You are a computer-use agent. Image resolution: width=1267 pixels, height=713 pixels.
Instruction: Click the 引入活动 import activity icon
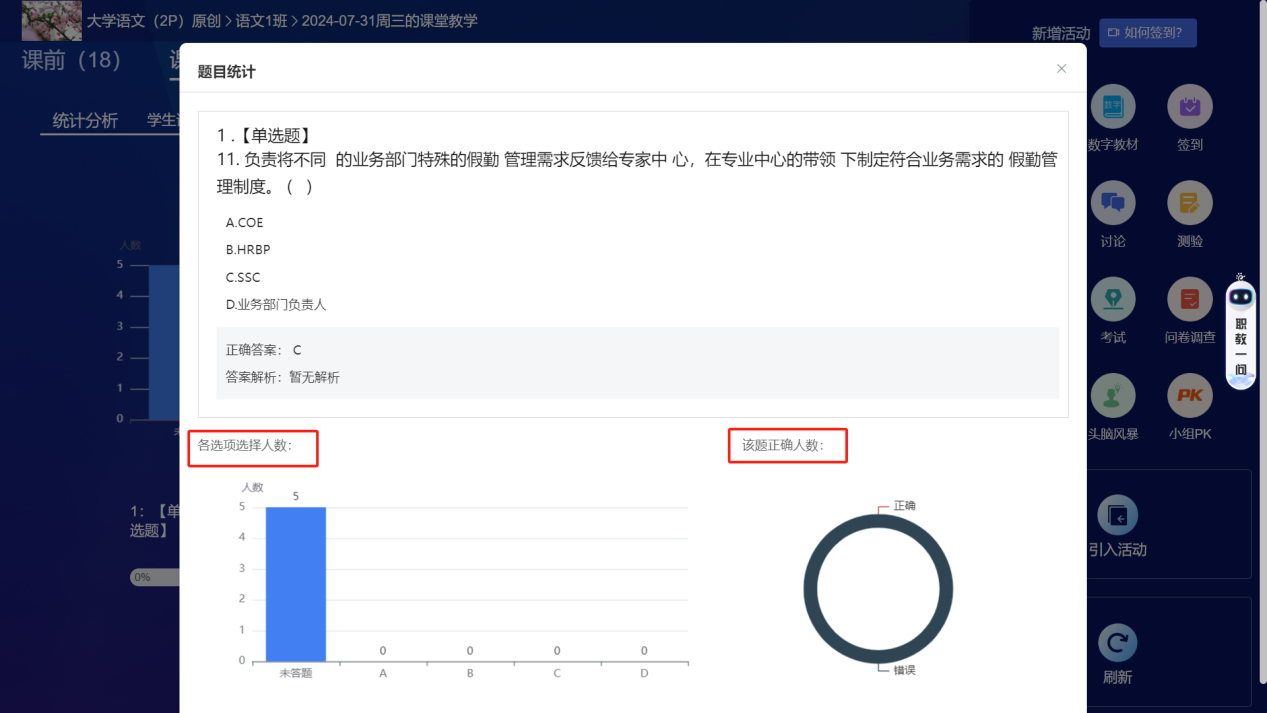click(x=1117, y=516)
